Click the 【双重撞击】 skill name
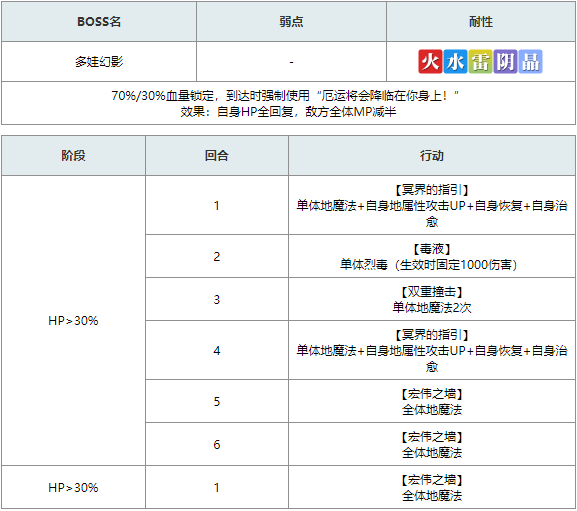The width and height of the screenshot is (577, 511). pyautogui.click(x=432, y=292)
